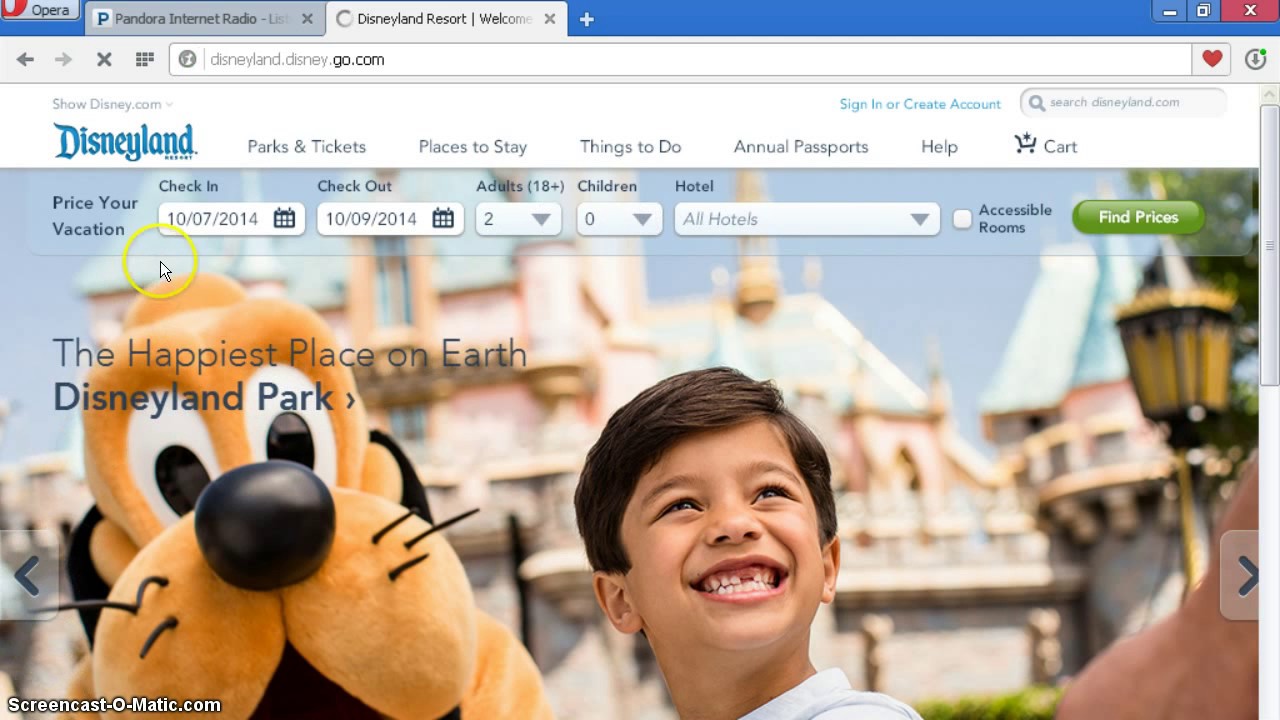Open the Things to Do menu
1280x720 pixels.
tap(631, 147)
